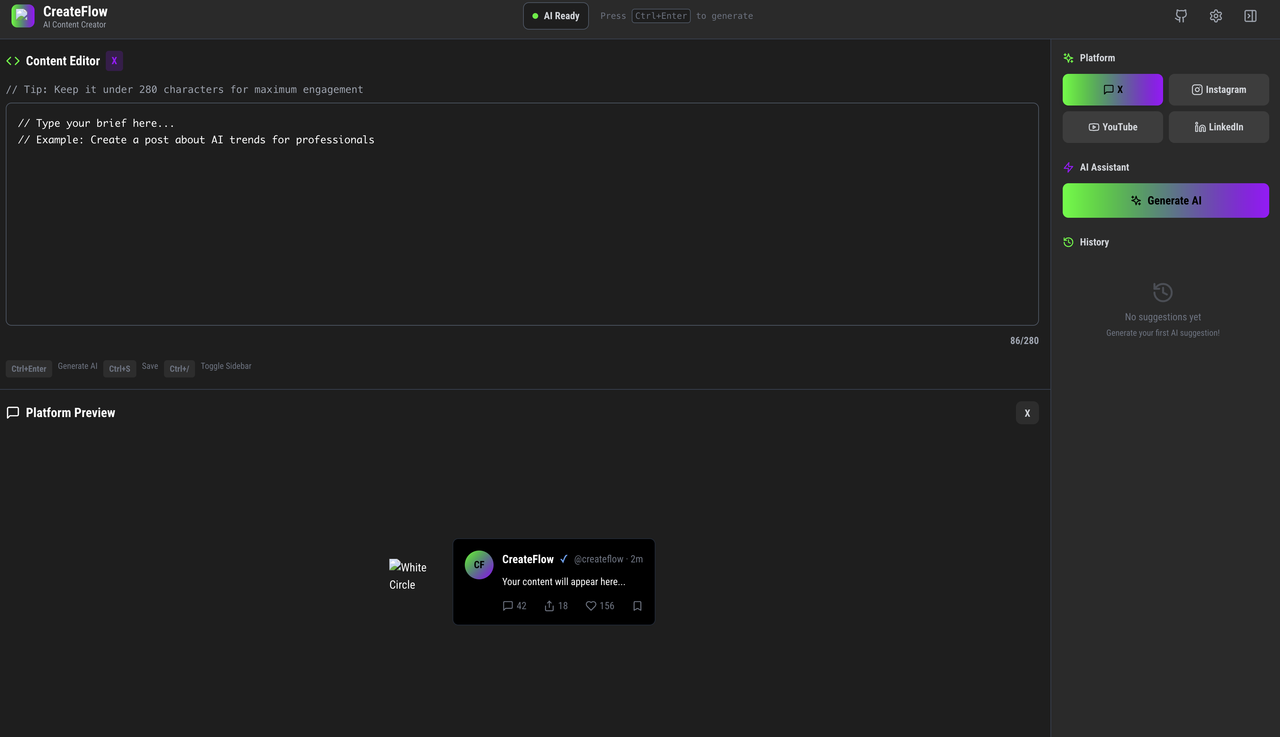This screenshot has width=1280, height=737.
Task: Click the 86/280 character counter
Action: (1024, 341)
